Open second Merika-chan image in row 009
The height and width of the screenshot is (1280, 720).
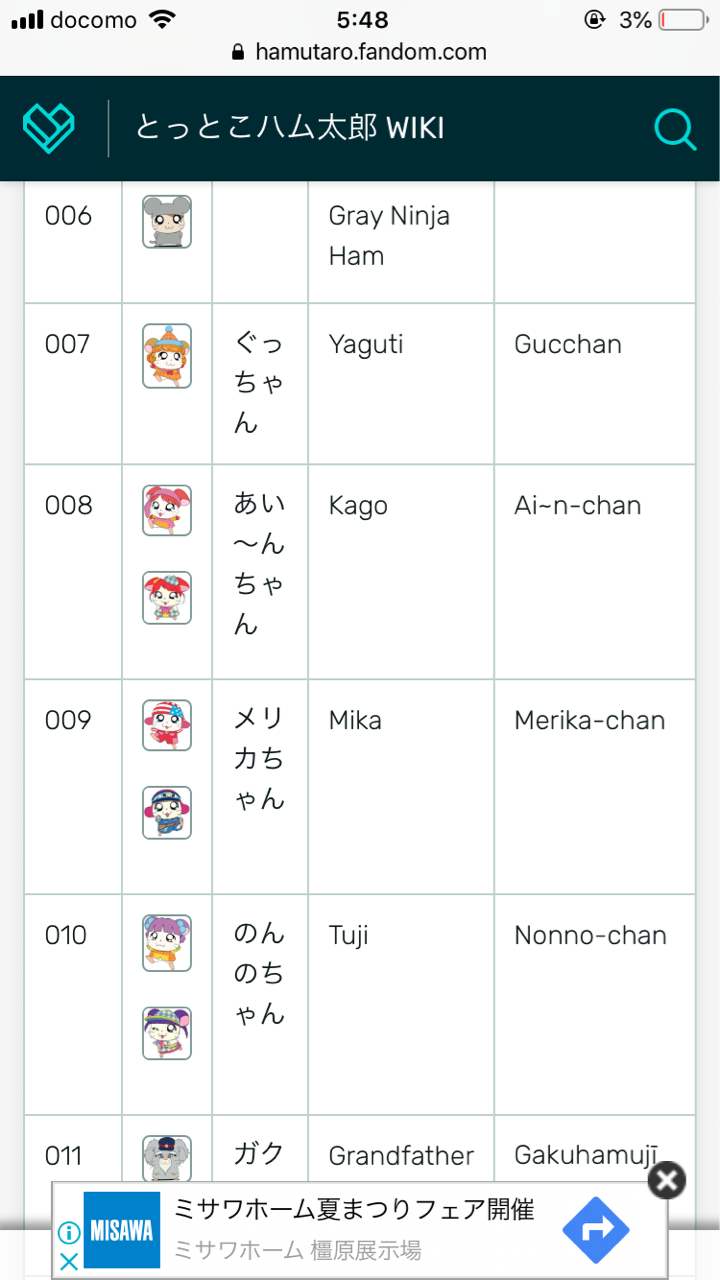[167, 812]
